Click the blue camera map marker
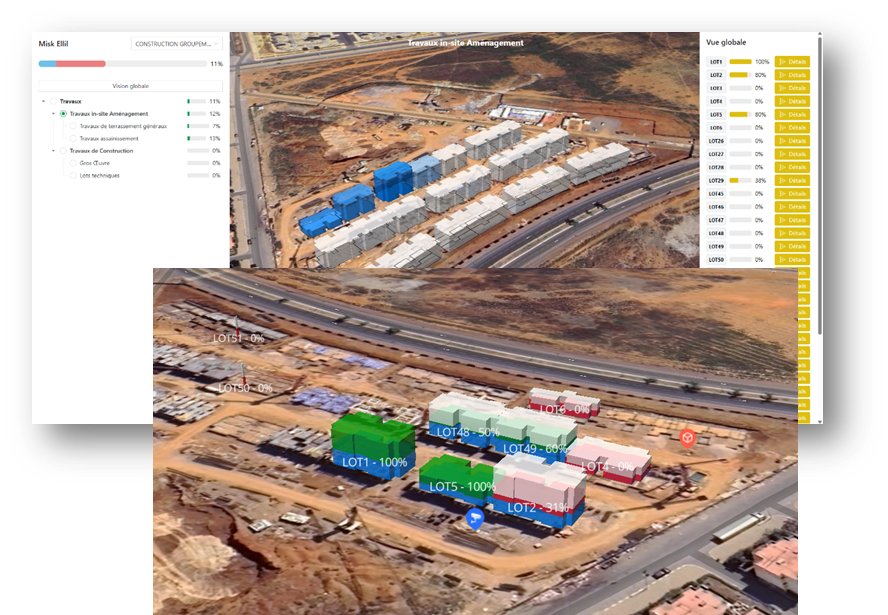Image resolution: width=888 pixels, height=615 pixels. point(475,517)
